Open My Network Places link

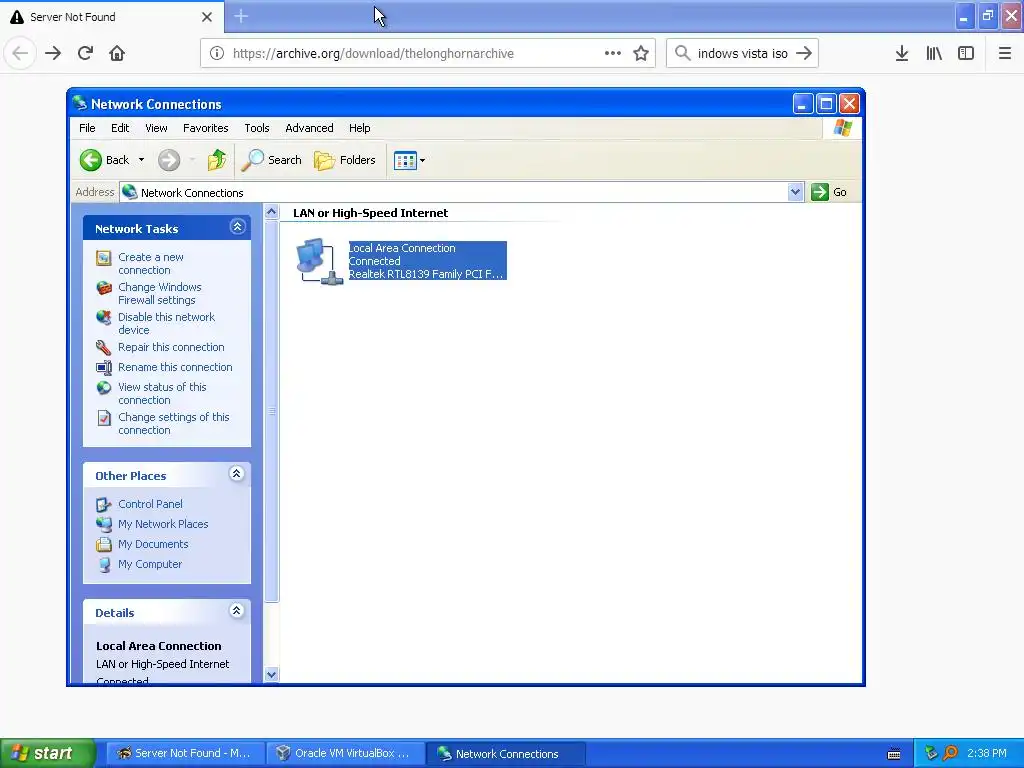163,524
